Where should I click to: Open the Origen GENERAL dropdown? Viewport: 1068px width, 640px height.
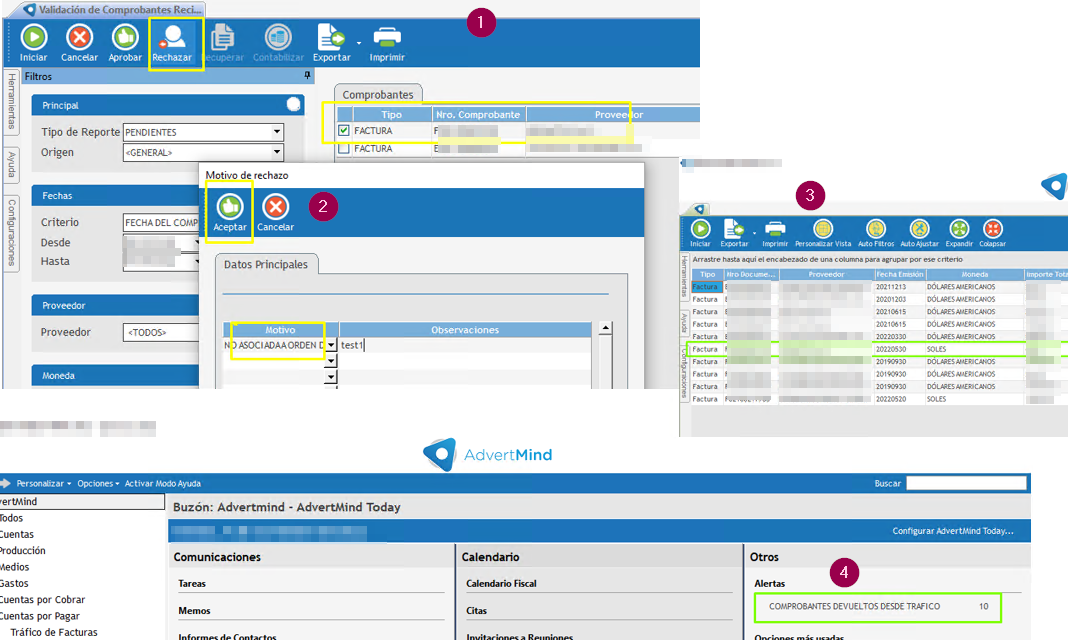coord(277,152)
